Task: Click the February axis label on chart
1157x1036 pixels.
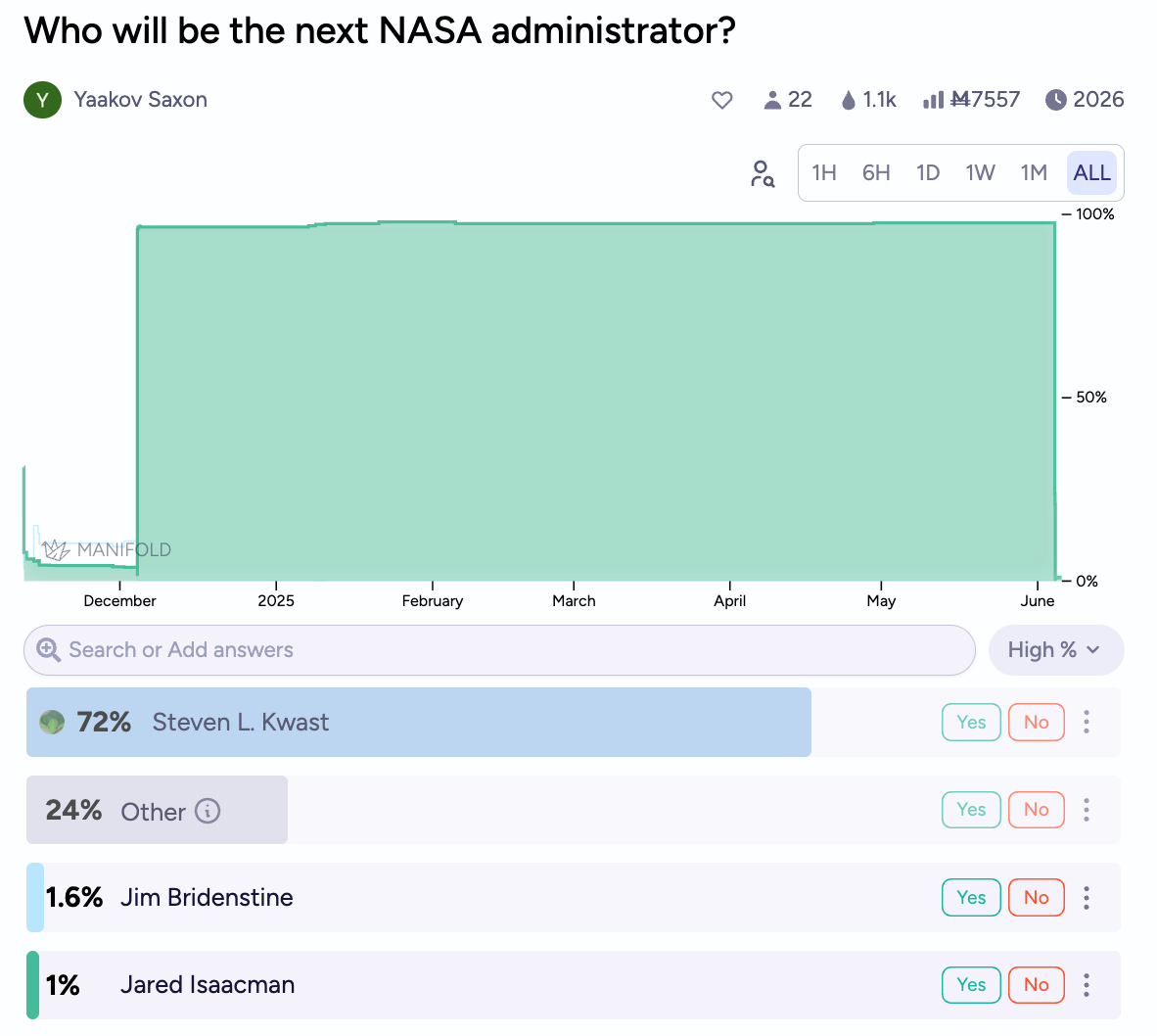Action: click(x=433, y=600)
